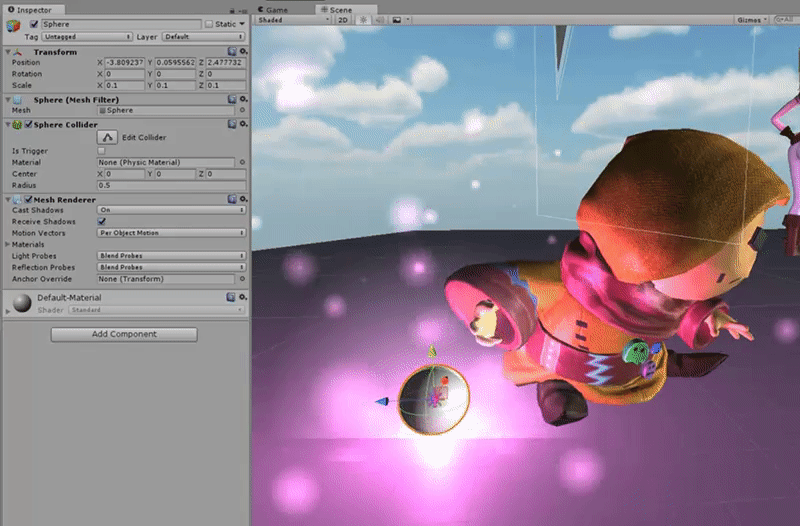Toggle scene effects image icon
Viewport: 800px width, 526px height.
[396, 20]
